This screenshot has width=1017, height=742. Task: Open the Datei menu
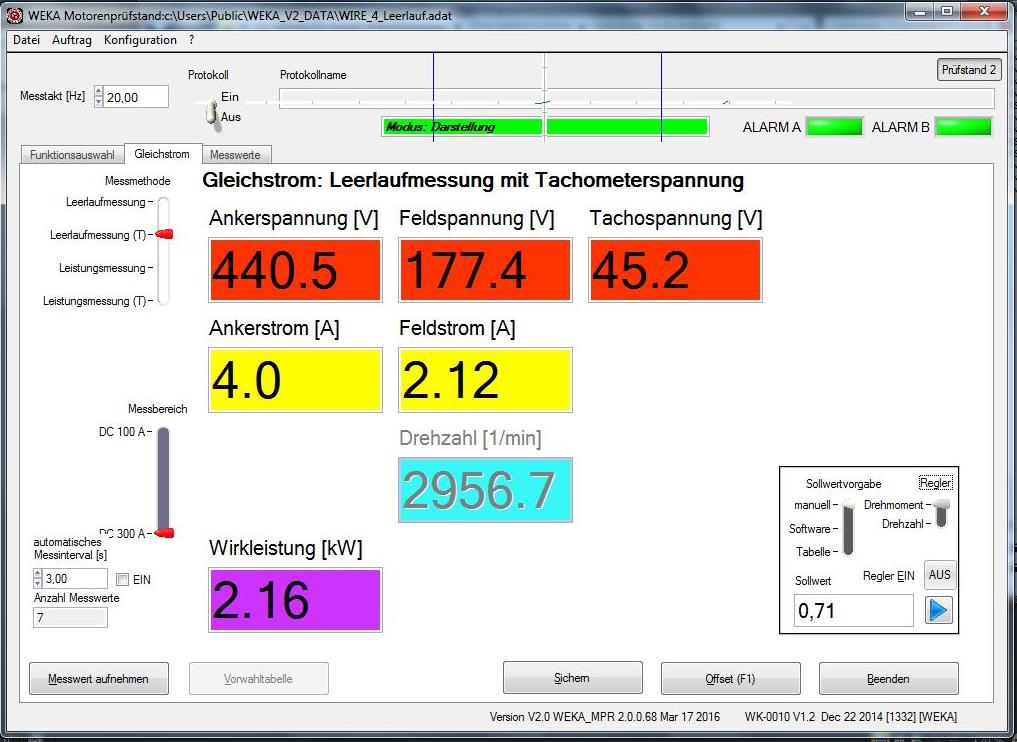[x=26, y=40]
